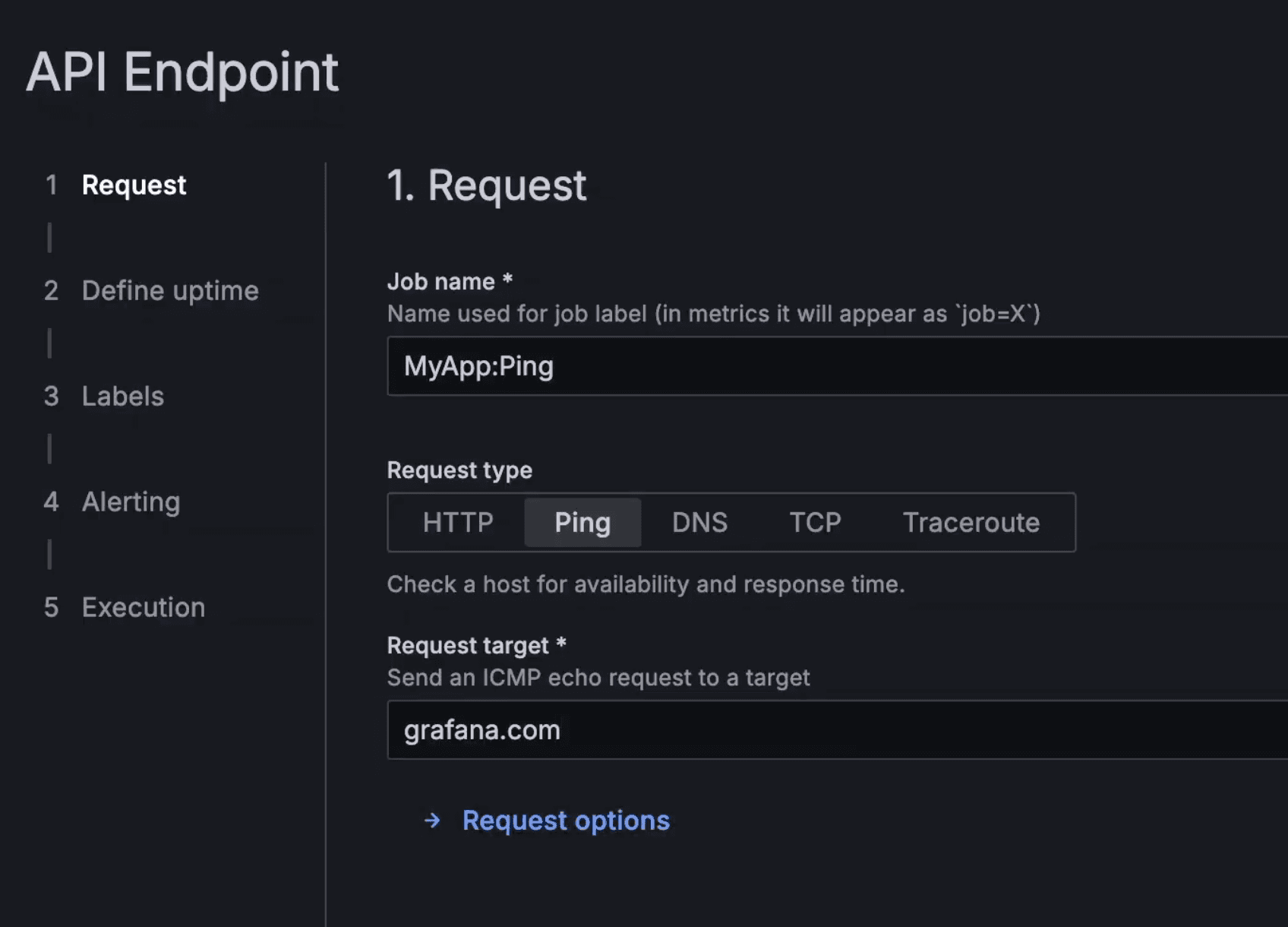
Task: Select the TCP request type
Action: click(x=815, y=522)
